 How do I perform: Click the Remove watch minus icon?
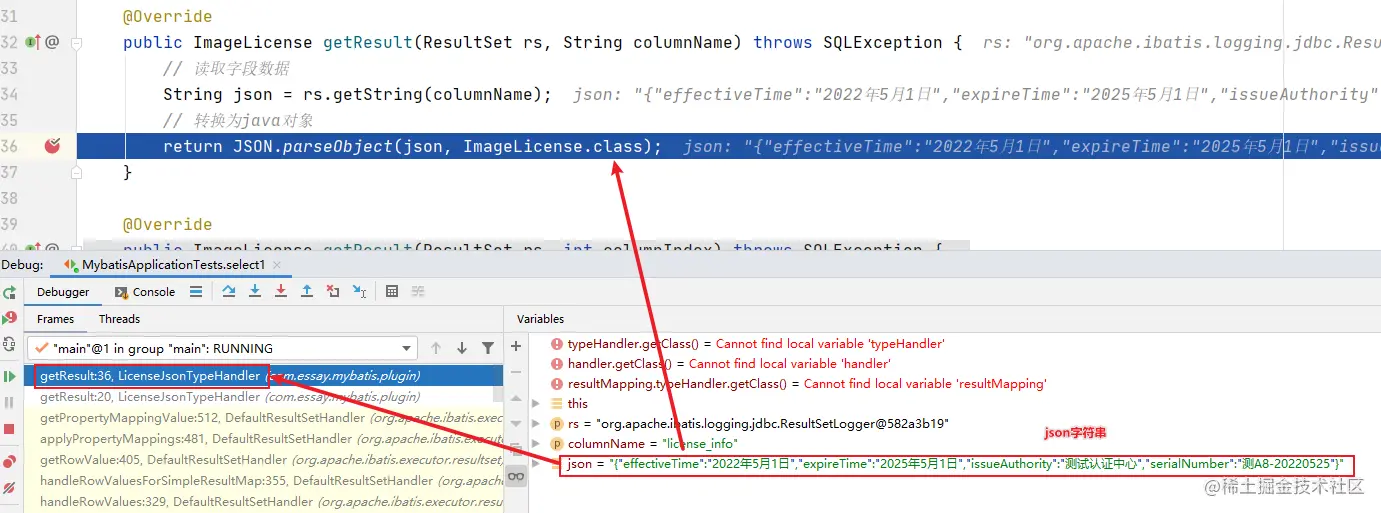(516, 372)
